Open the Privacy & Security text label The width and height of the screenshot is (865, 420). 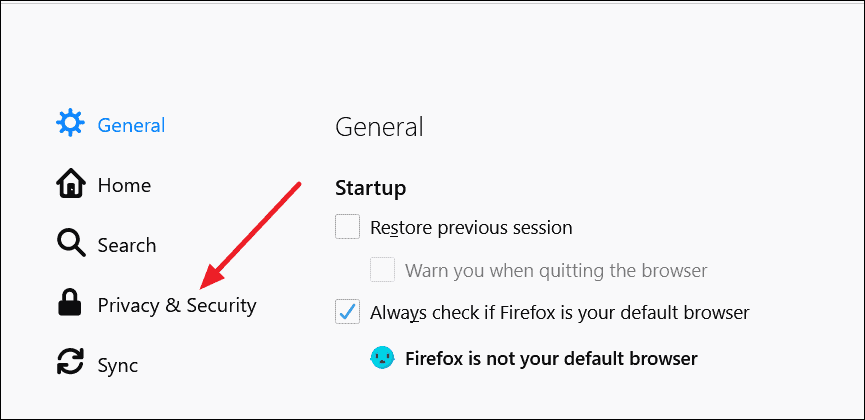177,306
